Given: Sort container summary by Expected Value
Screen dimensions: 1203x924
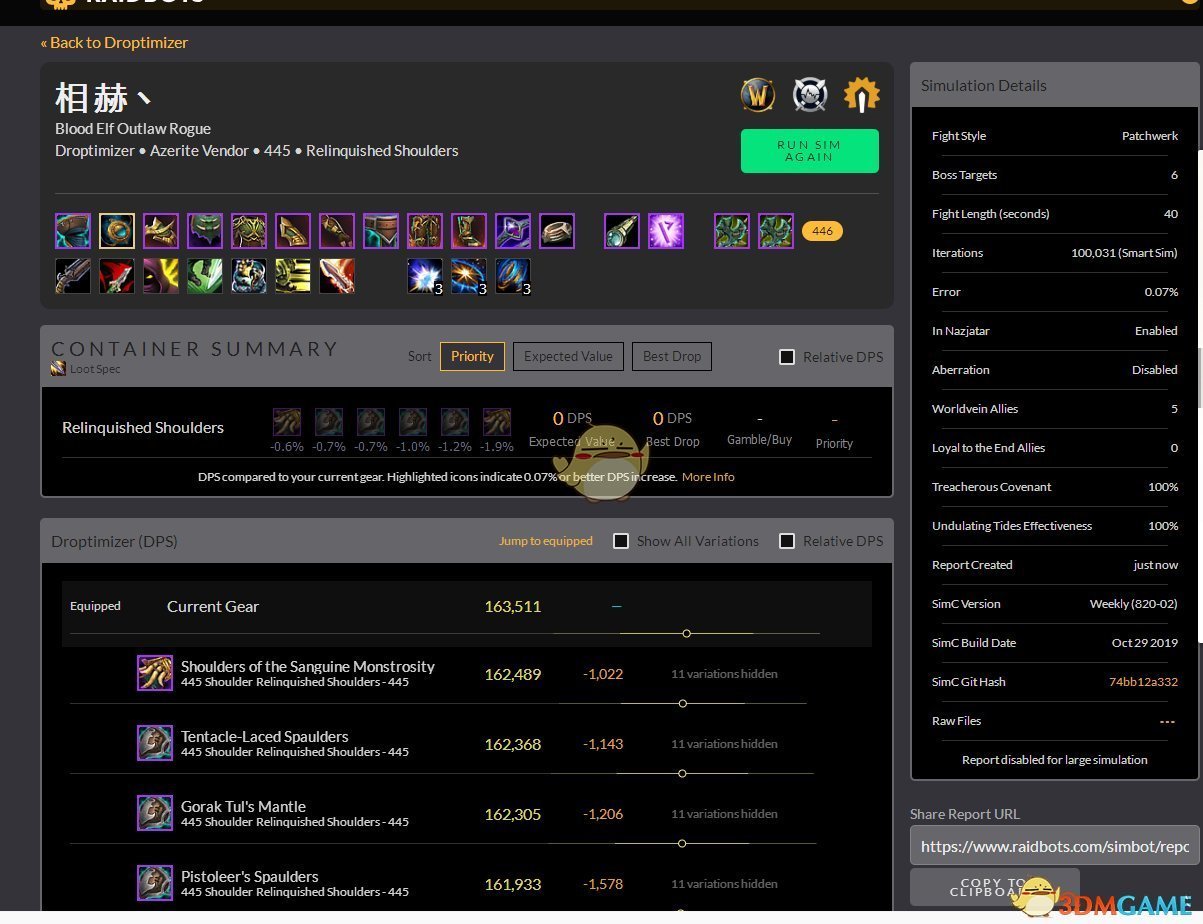Looking at the screenshot, I should tap(569, 356).
